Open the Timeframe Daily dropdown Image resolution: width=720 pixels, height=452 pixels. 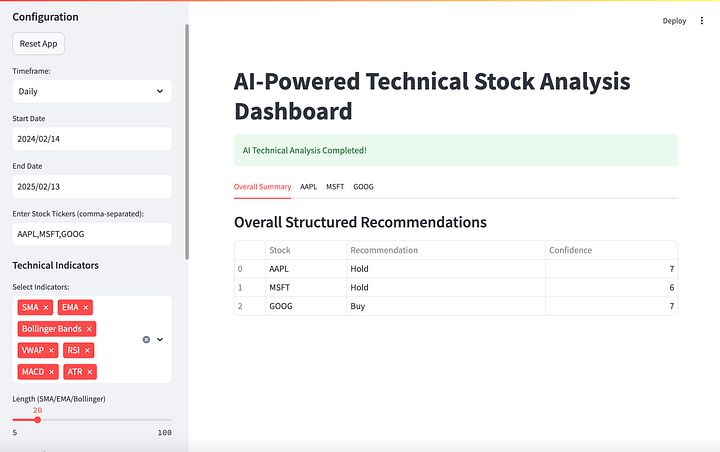pos(92,91)
